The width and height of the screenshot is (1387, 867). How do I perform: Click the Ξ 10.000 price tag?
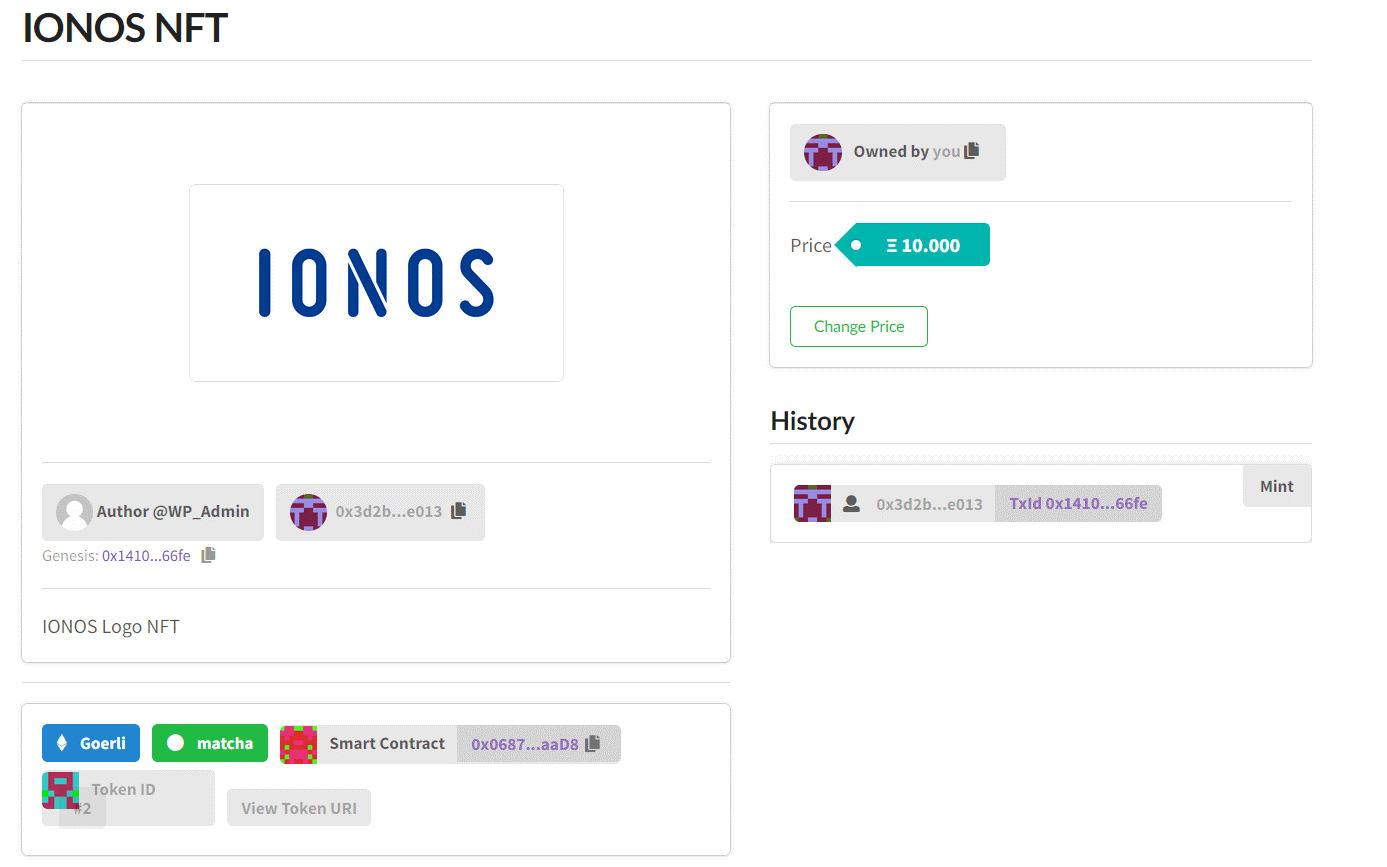(x=922, y=245)
